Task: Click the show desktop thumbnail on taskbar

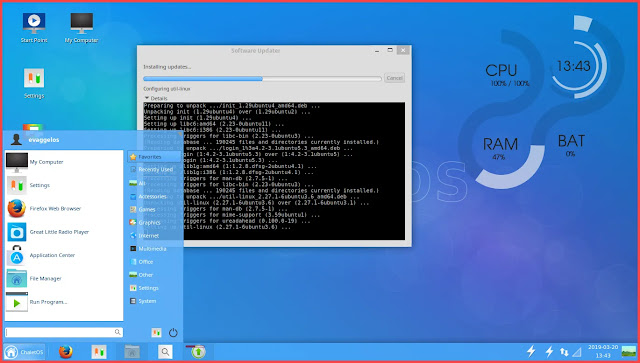Action: [629, 352]
